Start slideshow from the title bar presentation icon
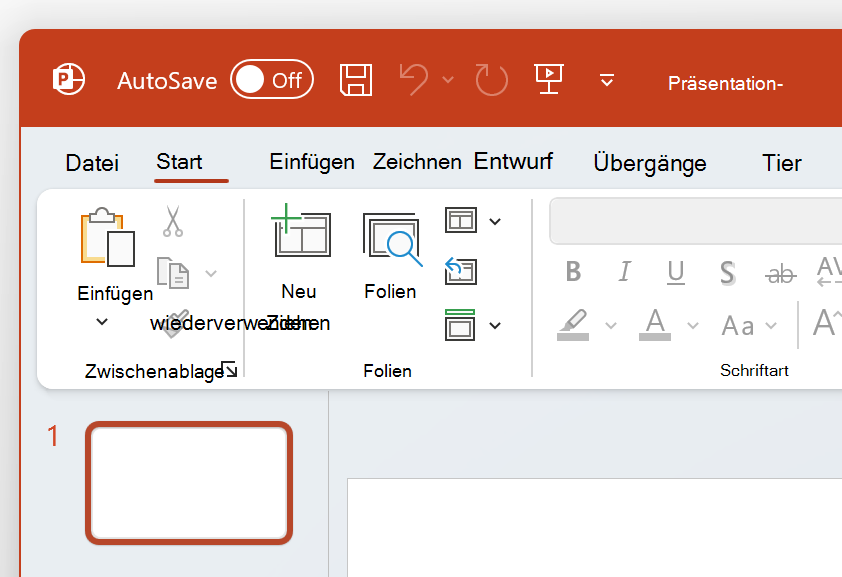The height and width of the screenshot is (577, 842). pos(549,79)
